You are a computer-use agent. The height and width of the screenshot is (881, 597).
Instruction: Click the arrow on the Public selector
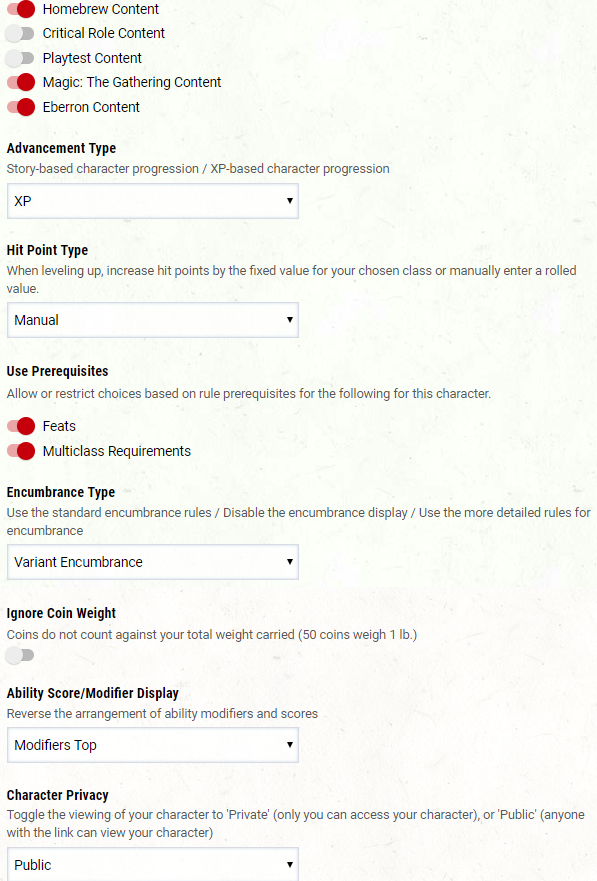point(290,865)
